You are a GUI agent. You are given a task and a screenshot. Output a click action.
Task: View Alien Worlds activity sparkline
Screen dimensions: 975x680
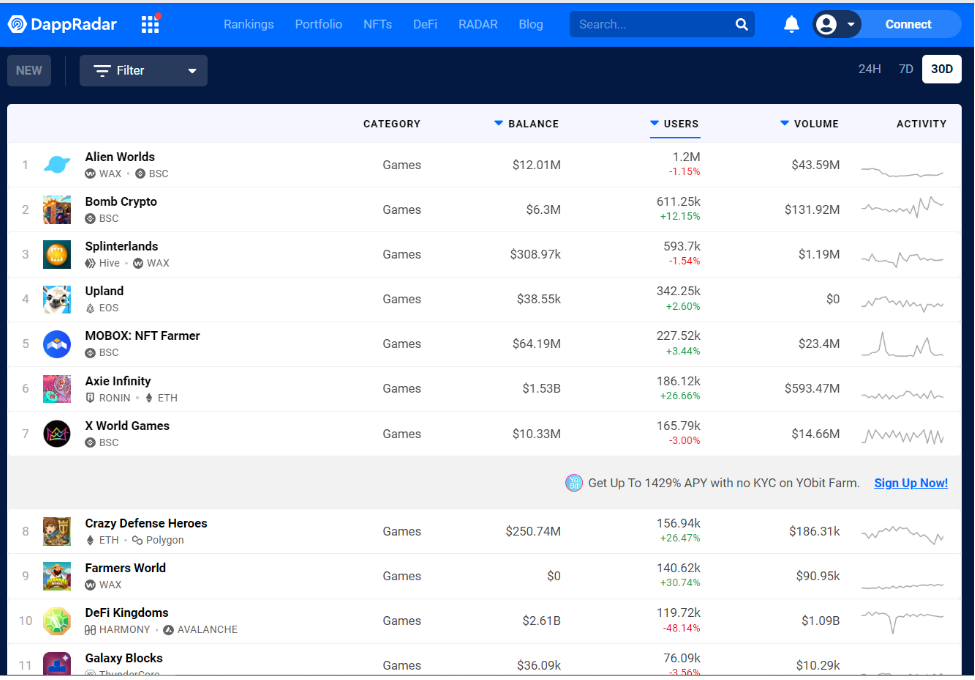pyautogui.click(x=902, y=171)
